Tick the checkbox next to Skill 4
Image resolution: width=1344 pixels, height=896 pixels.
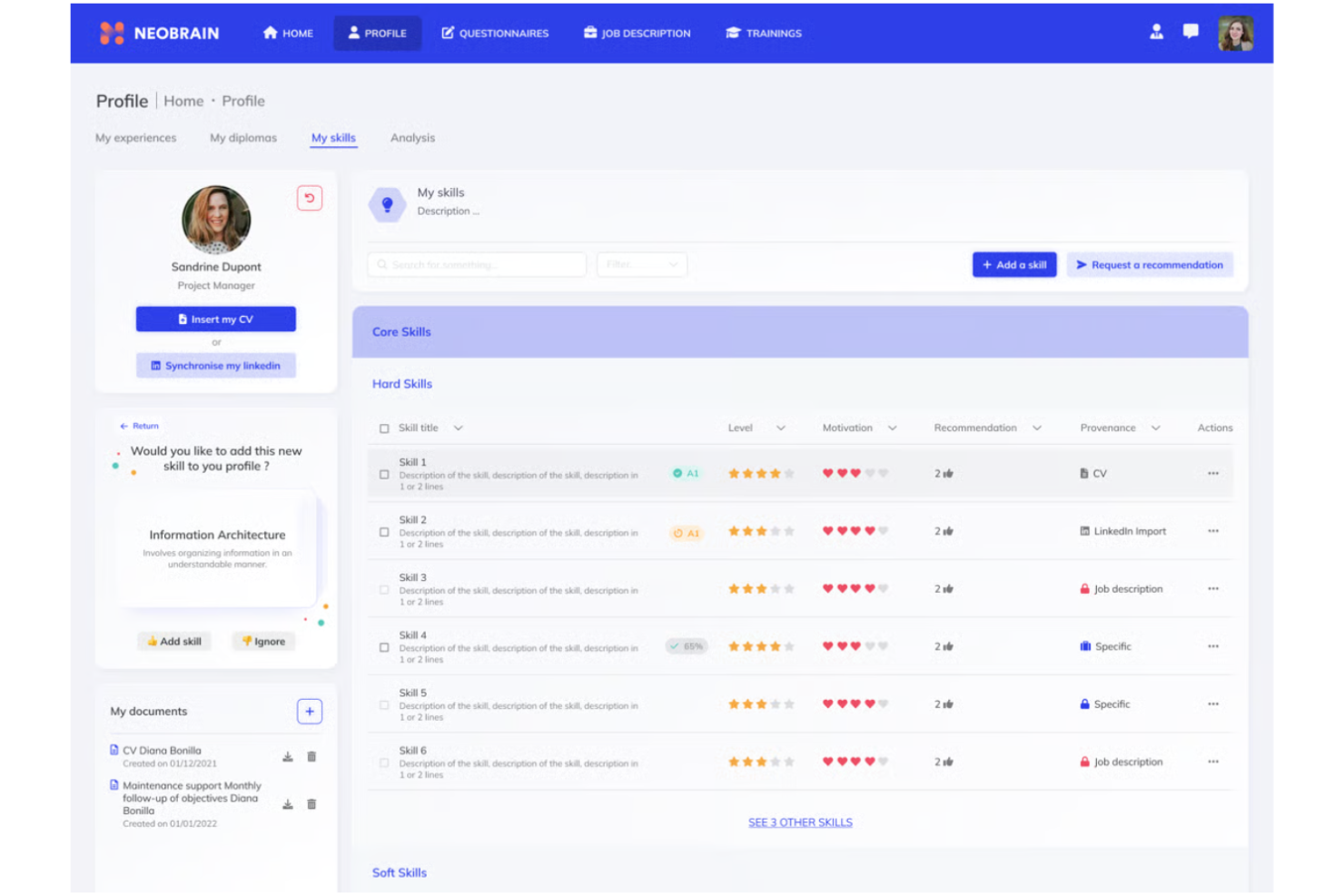pyautogui.click(x=383, y=646)
